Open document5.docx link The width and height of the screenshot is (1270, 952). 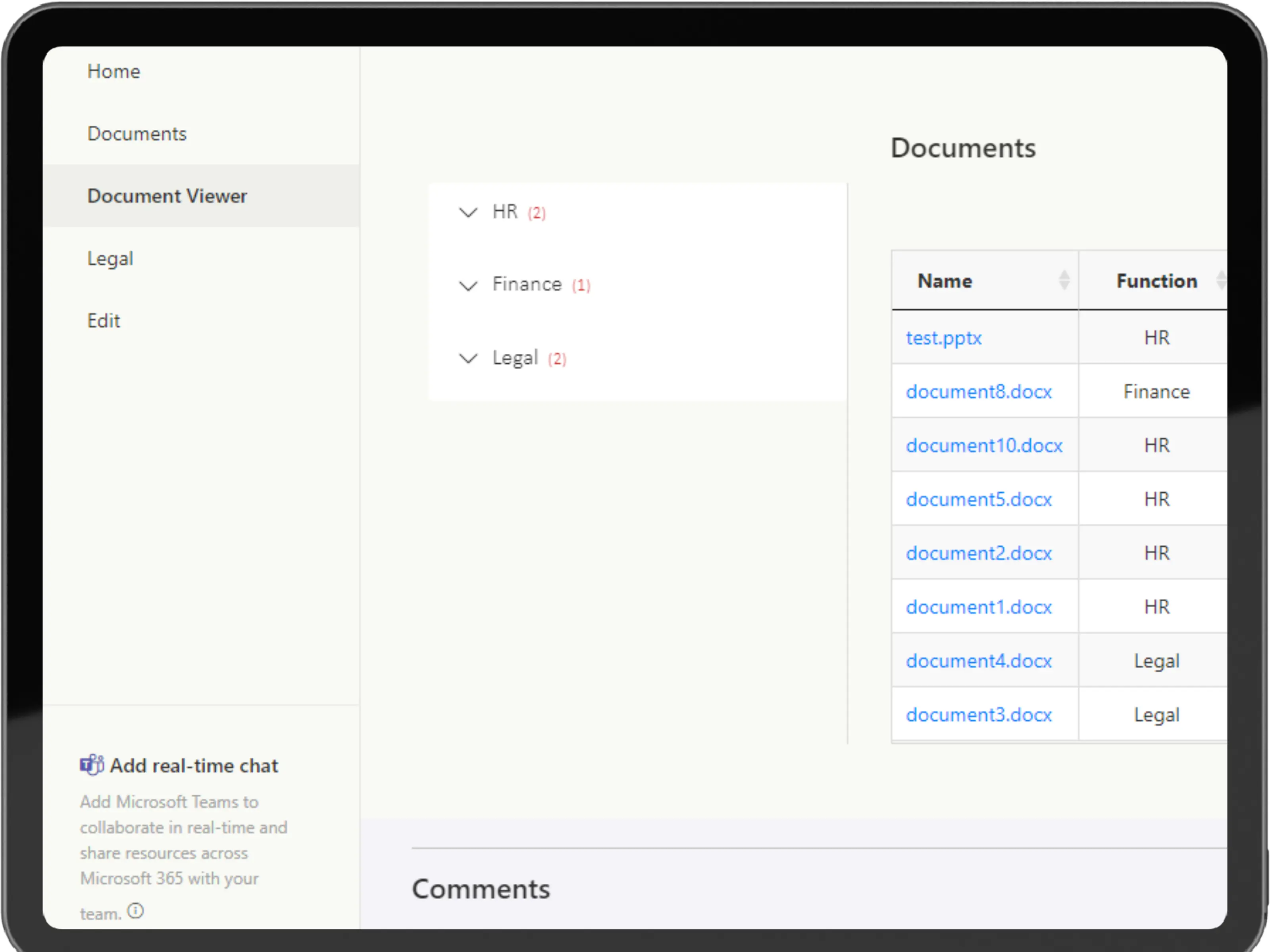(978, 499)
